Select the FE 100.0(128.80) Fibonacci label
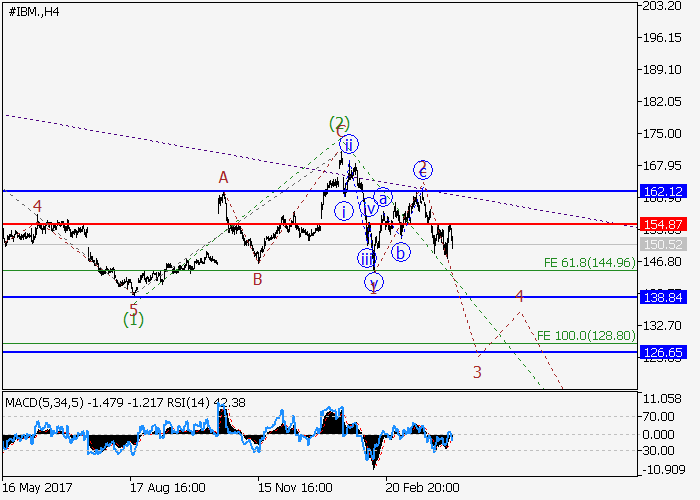The image size is (700, 500). (x=585, y=336)
